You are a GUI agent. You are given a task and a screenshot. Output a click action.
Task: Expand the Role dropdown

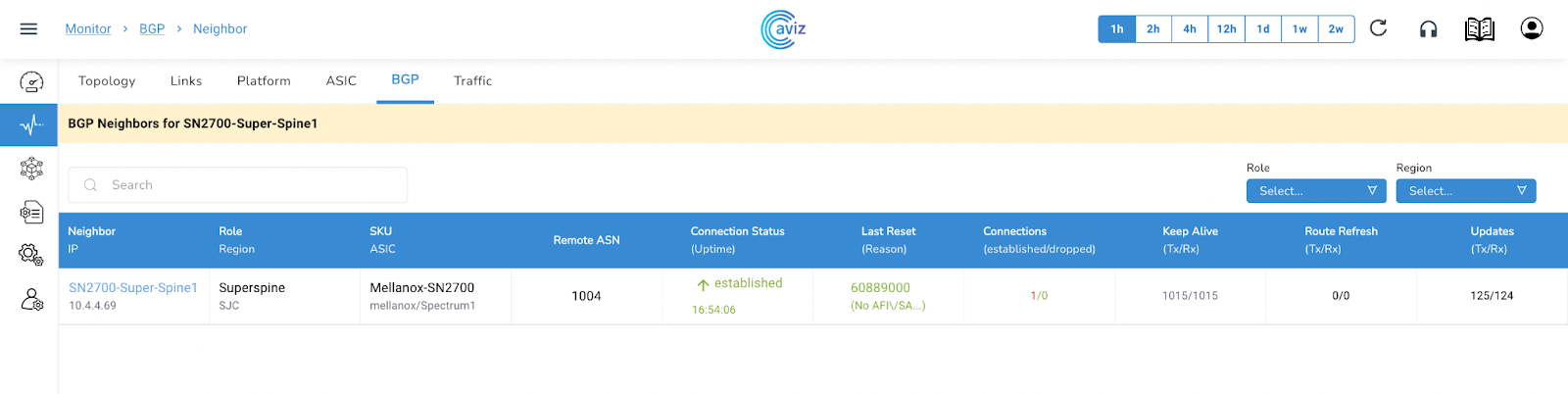(x=1316, y=191)
